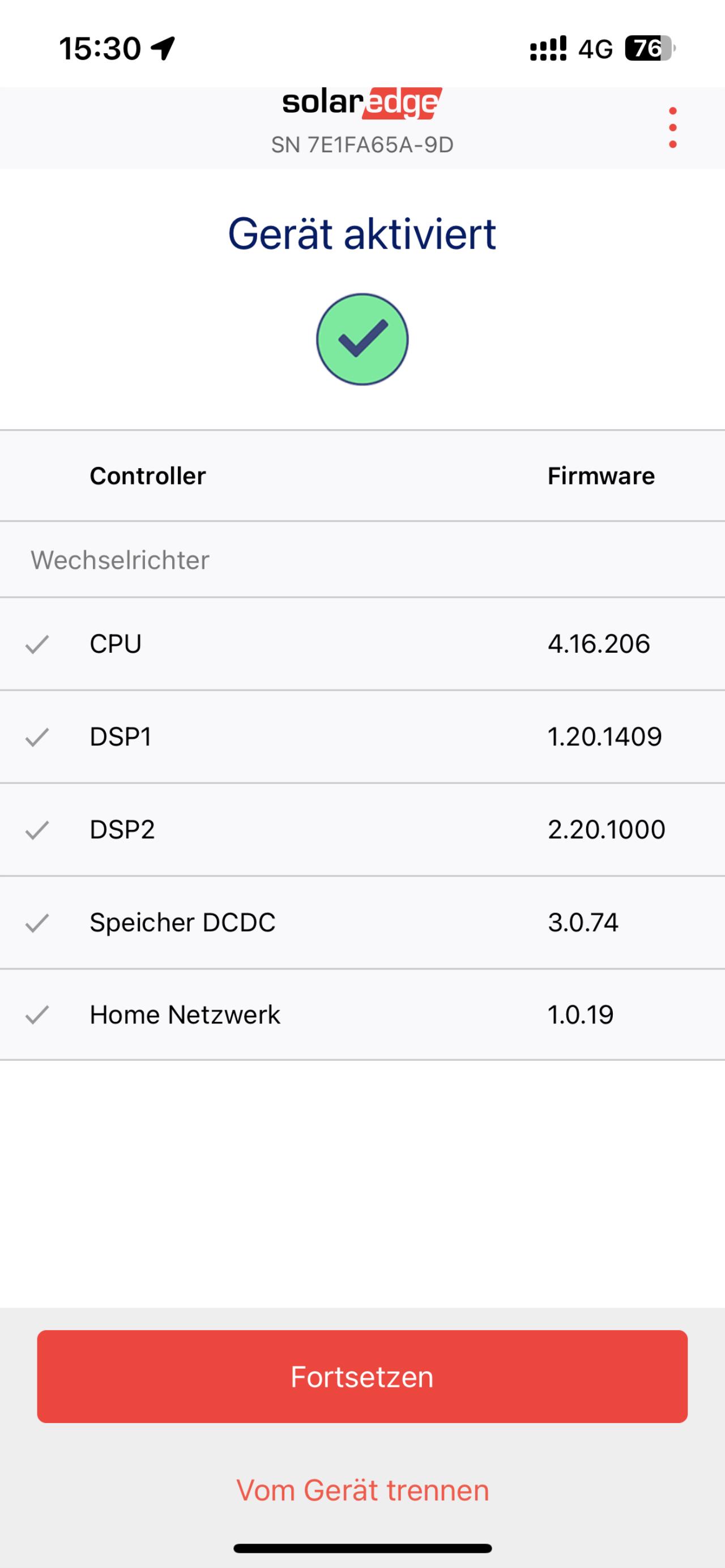Select the Speicher DCDC row
The width and height of the screenshot is (725, 1568).
coord(362,923)
